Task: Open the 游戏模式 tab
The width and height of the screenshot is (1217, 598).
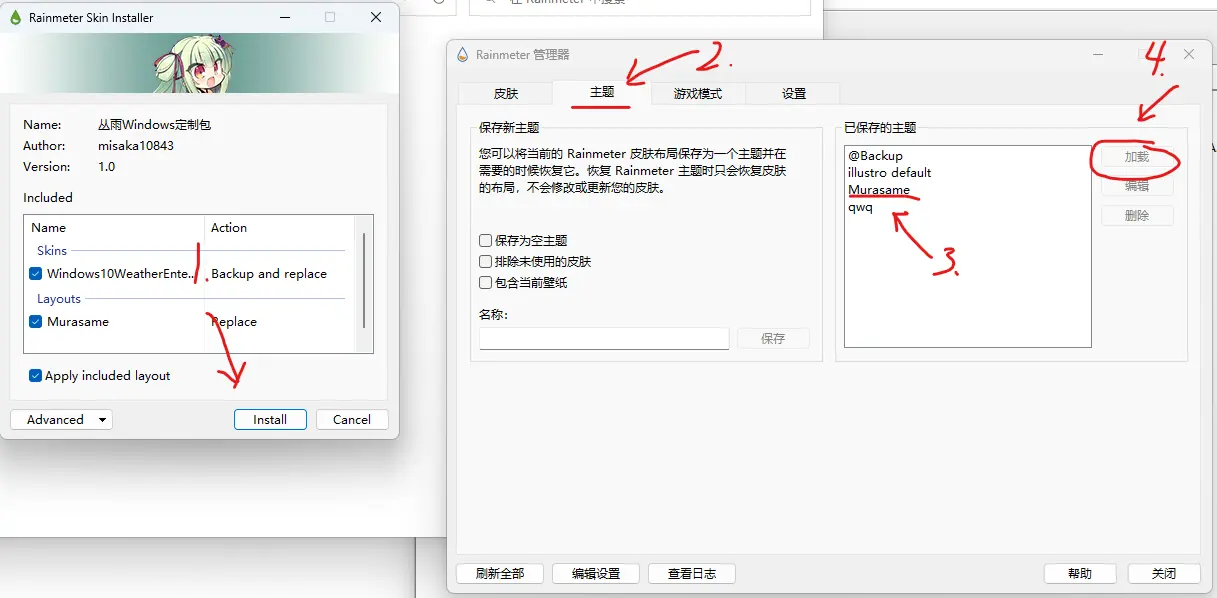Action: (x=697, y=94)
